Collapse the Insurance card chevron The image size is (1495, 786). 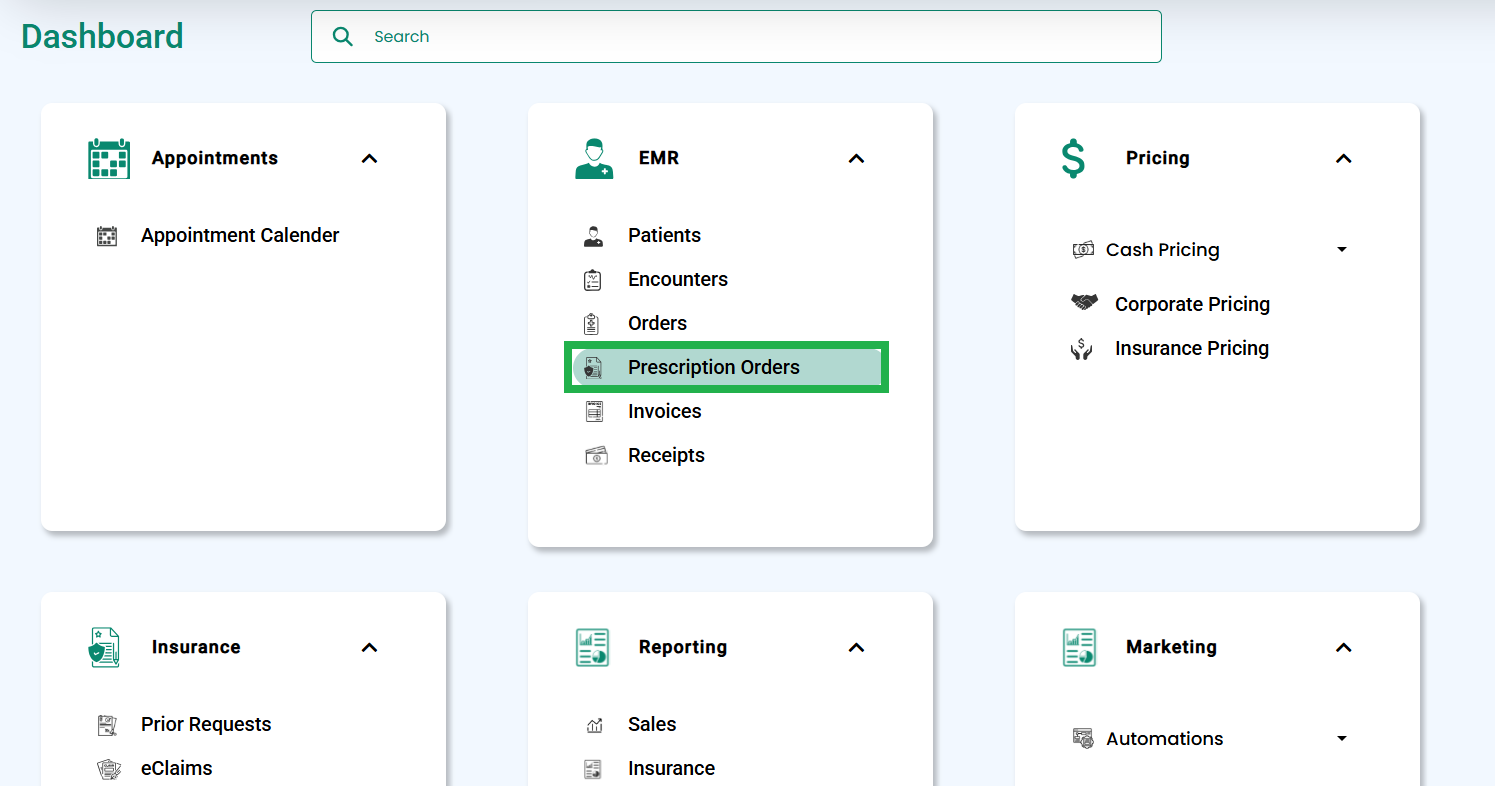370,647
